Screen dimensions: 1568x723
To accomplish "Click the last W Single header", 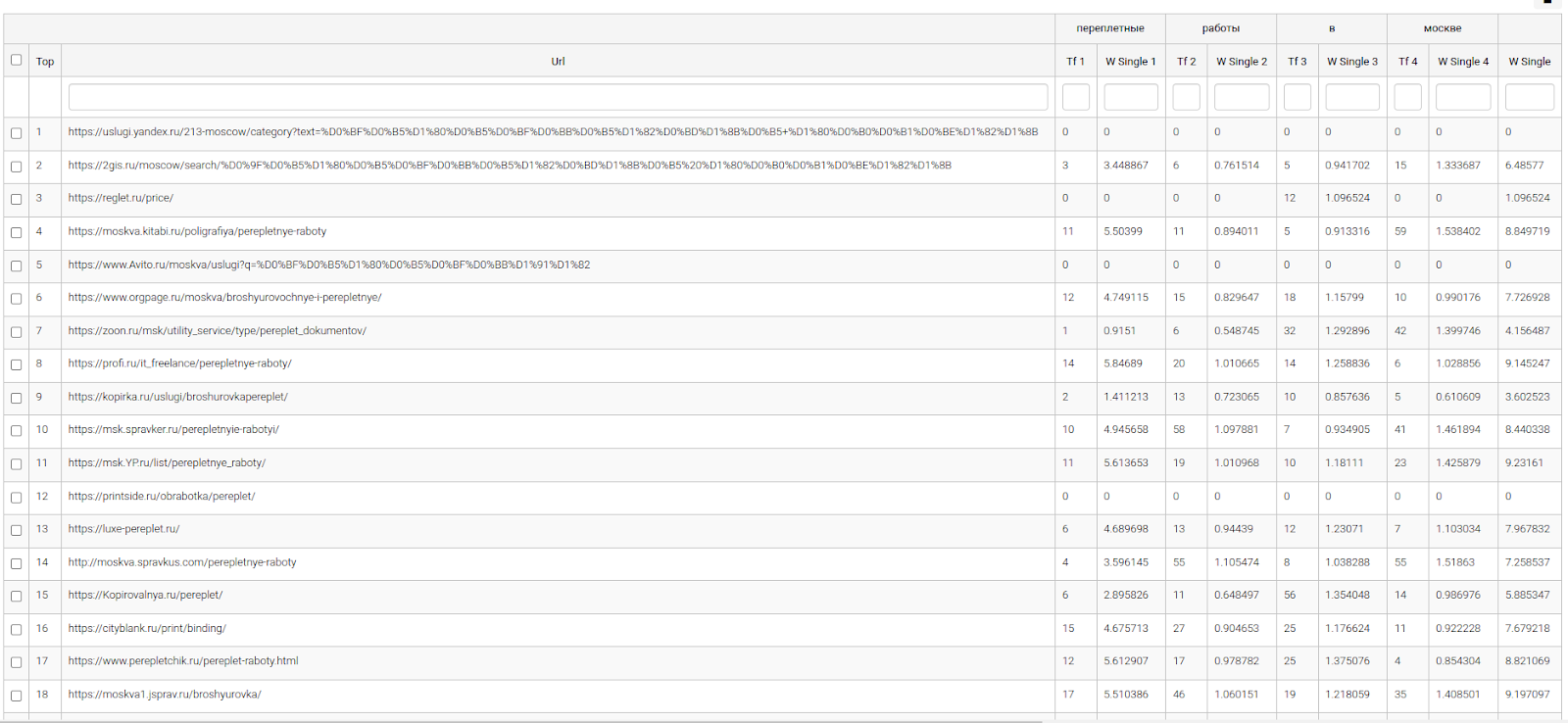I will coord(1529,62).
